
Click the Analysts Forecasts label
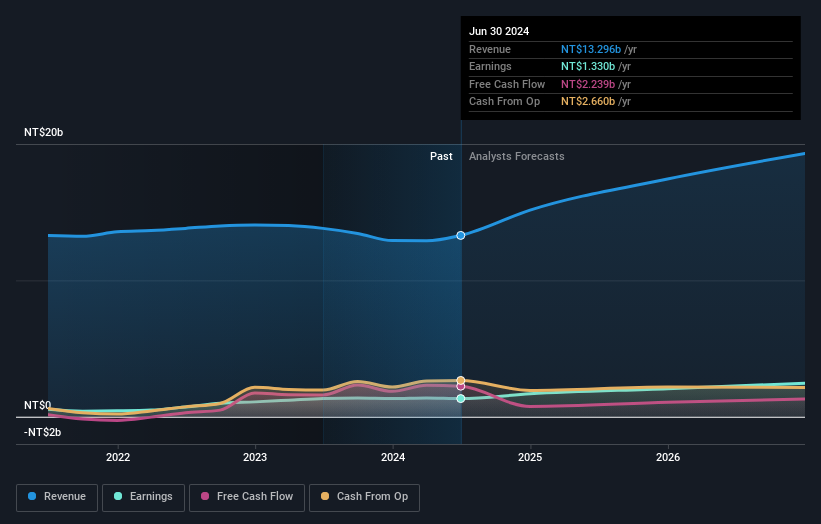pos(516,157)
